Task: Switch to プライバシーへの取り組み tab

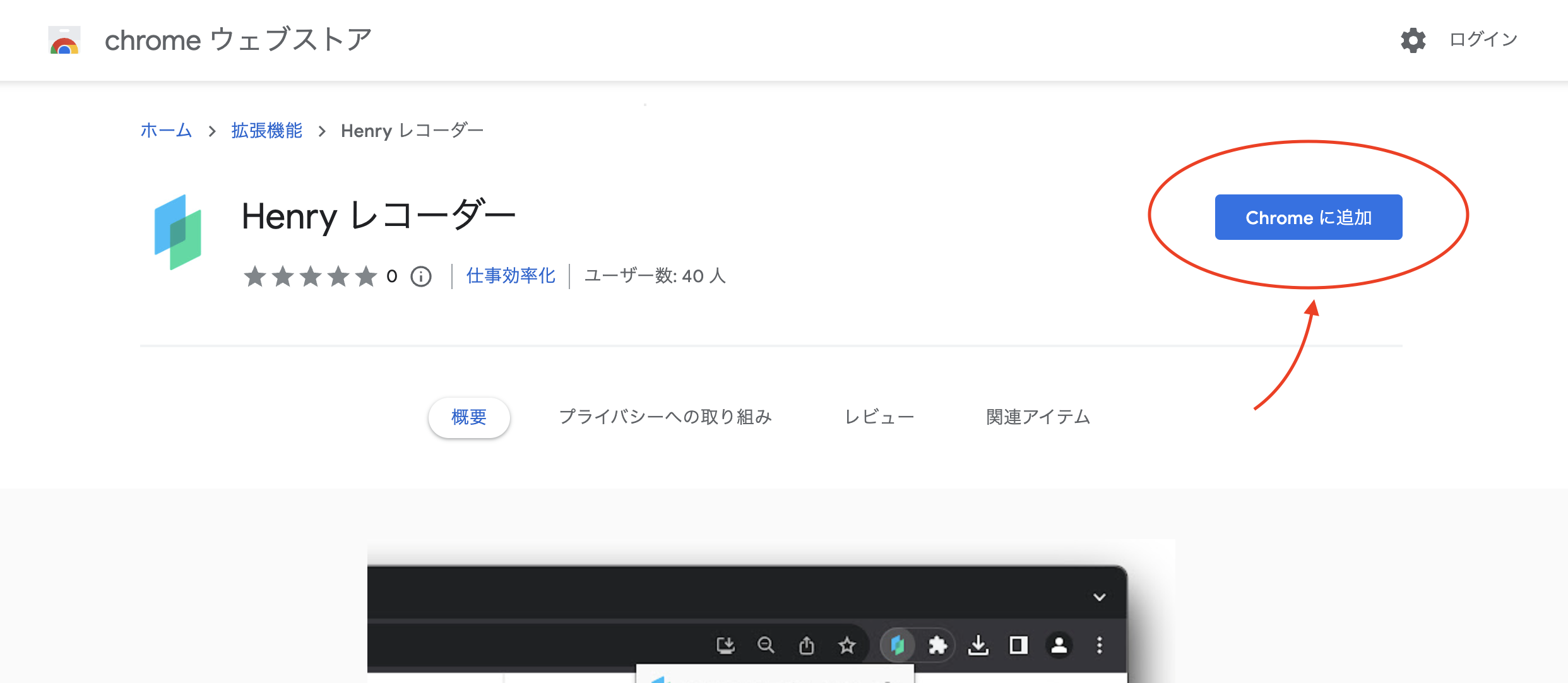Action: coord(665,417)
